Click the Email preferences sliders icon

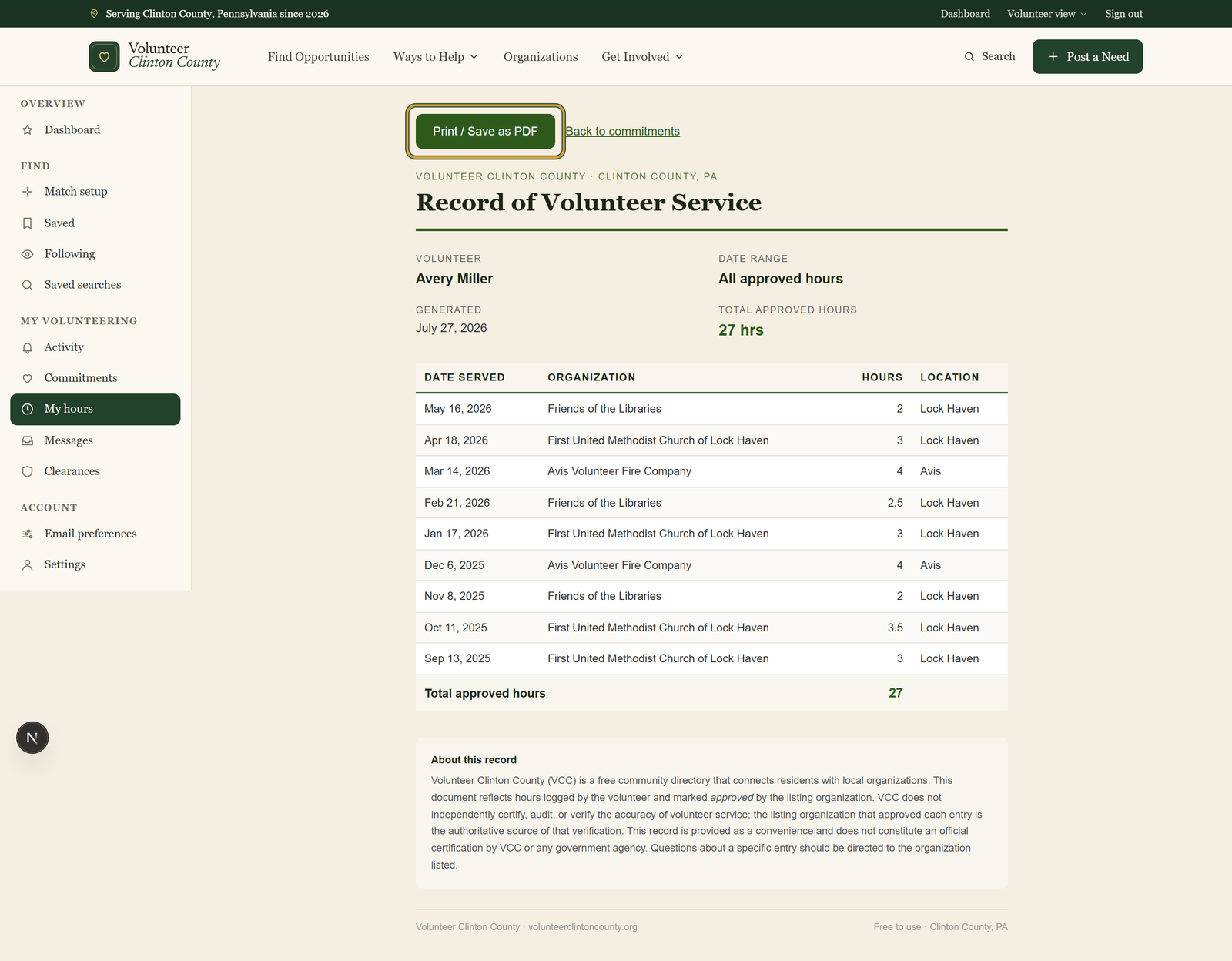point(28,534)
